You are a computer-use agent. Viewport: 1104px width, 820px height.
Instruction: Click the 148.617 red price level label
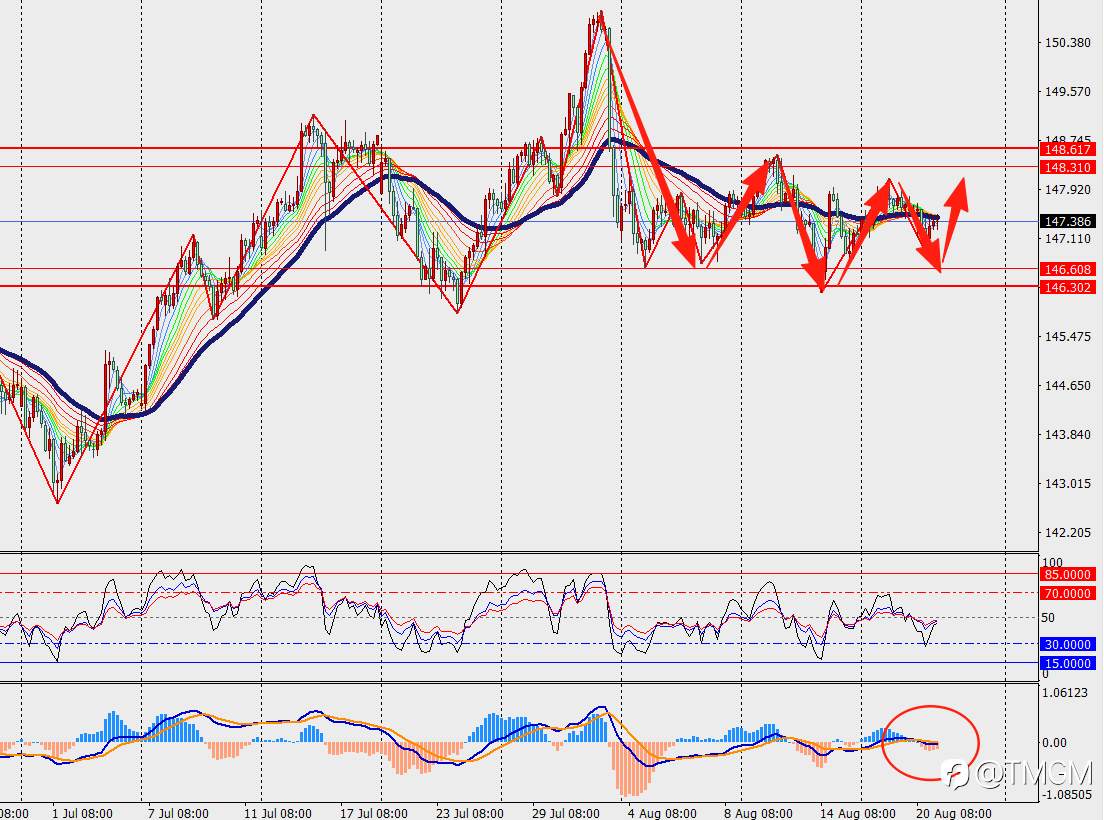pos(1067,149)
